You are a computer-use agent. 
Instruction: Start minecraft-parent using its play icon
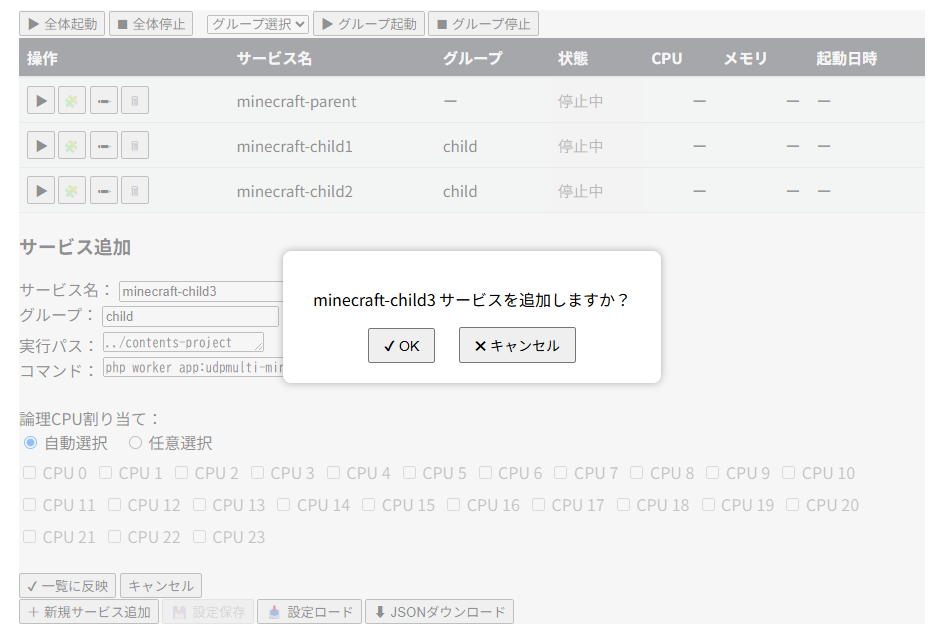tap(41, 100)
